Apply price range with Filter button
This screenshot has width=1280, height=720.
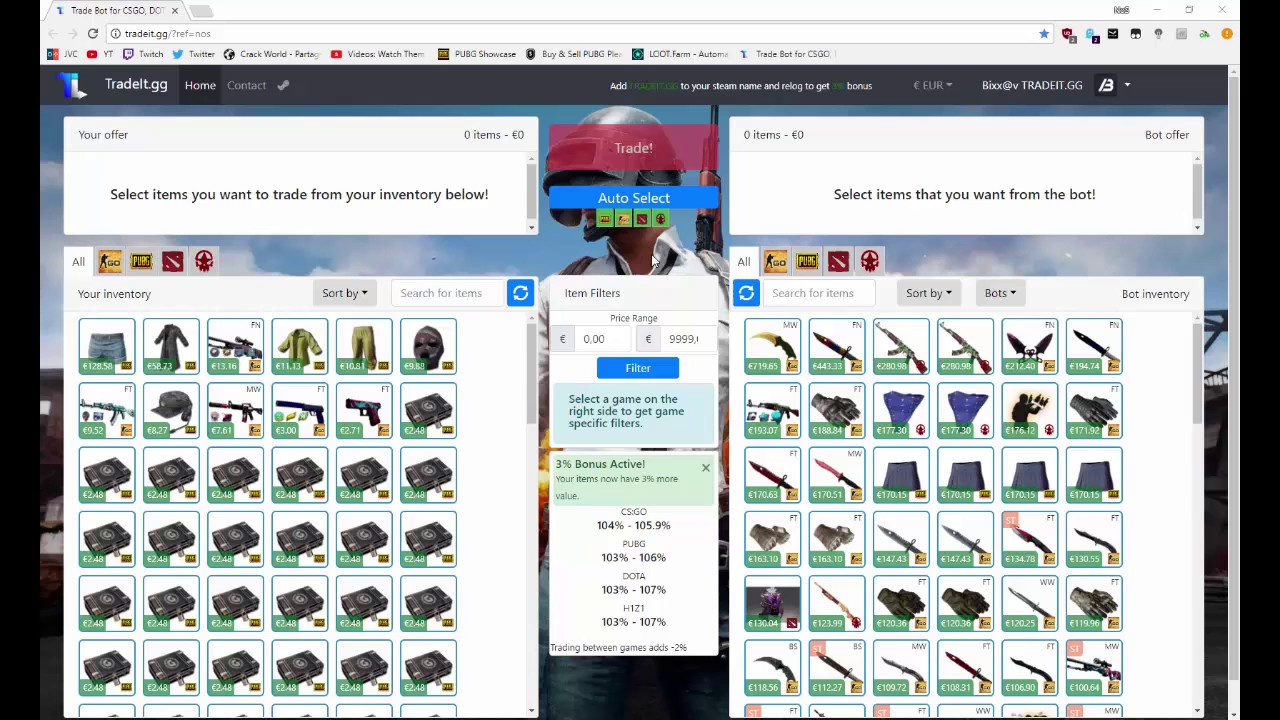[x=637, y=368]
